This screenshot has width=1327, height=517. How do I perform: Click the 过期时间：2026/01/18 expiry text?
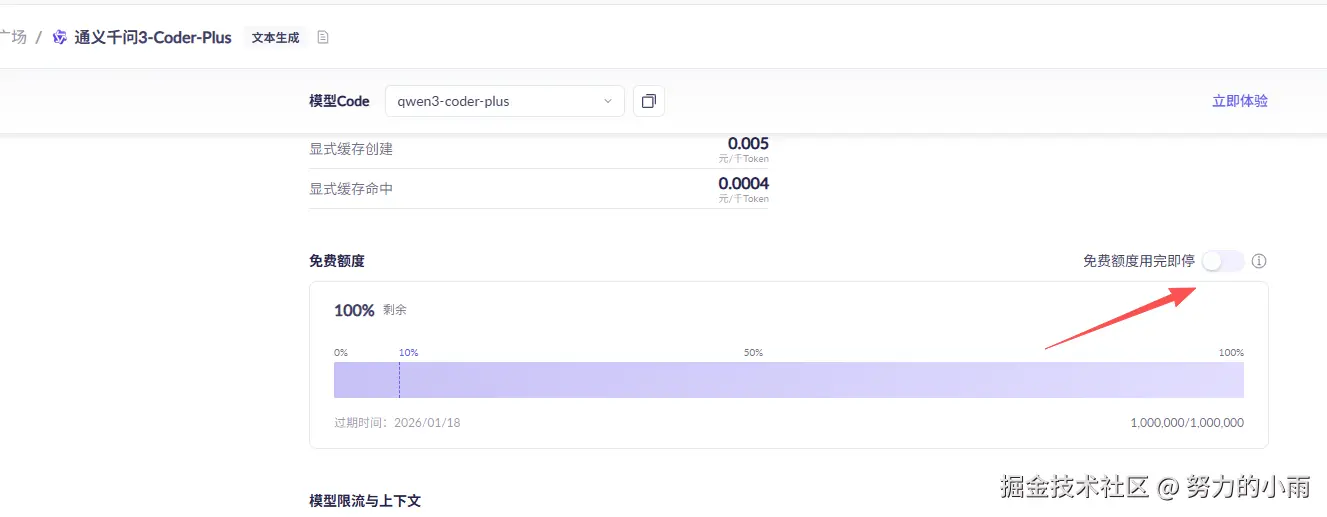(x=397, y=423)
